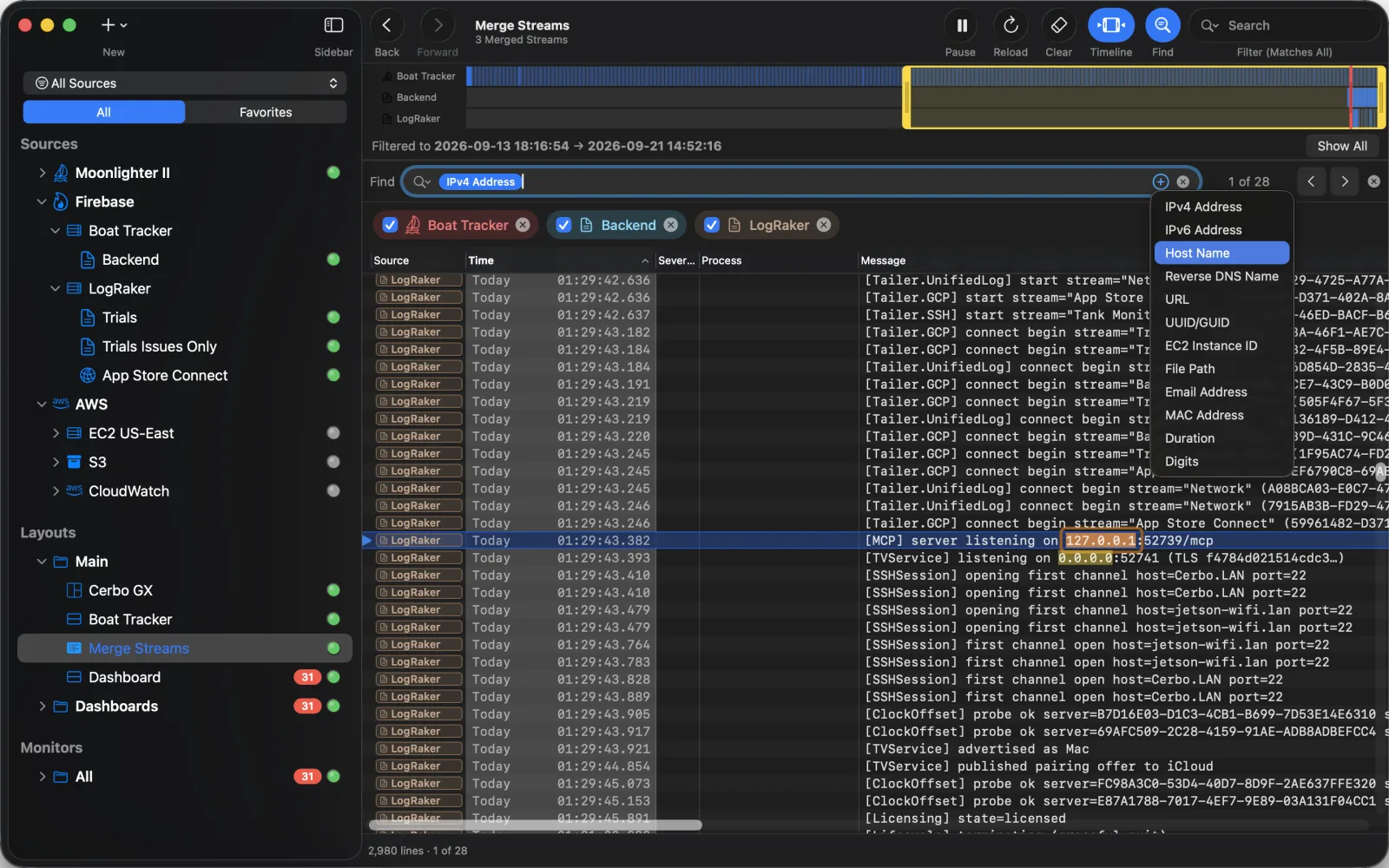Image resolution: width=1389 pixels, height=868 pixels.
Task: Collapse the Firebase source group
Action: [42, 201]
